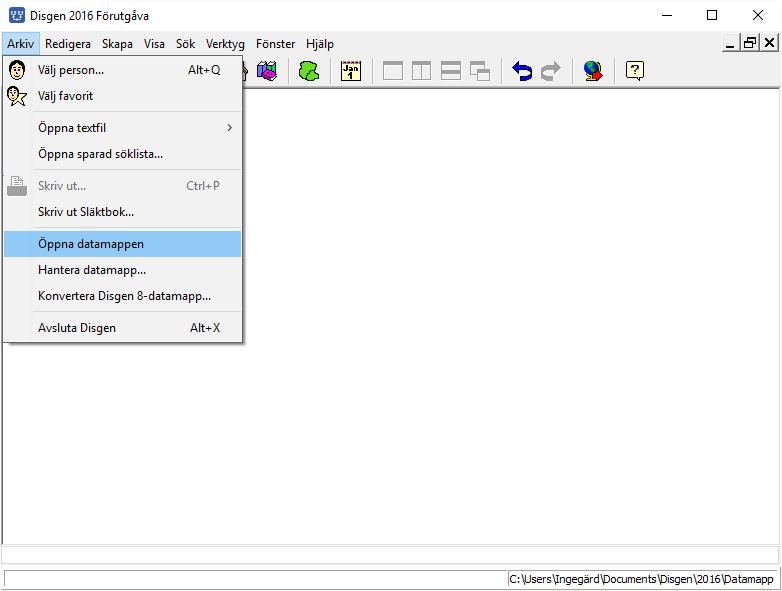Click the star-face icon beside Välj favorit
This screenshot has height=591, width=782.
pyautogui.click(x=17, y=96)
